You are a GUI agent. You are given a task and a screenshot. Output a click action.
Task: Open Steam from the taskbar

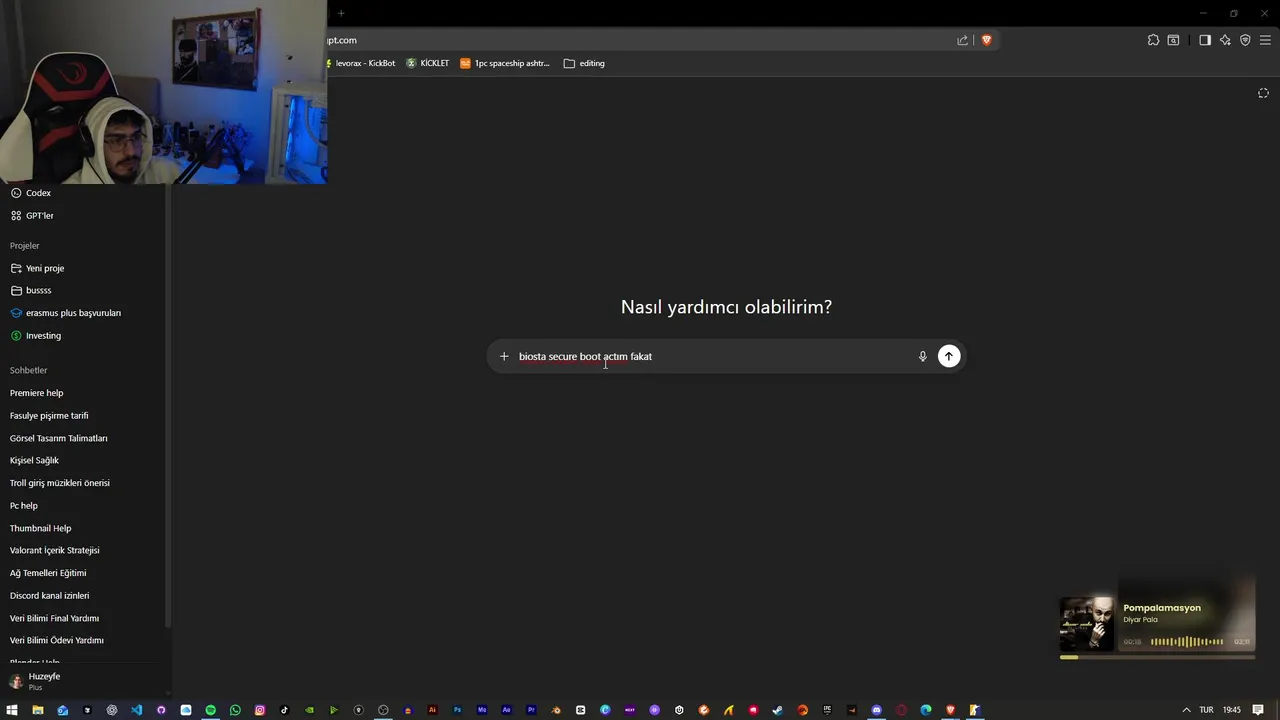777,710
